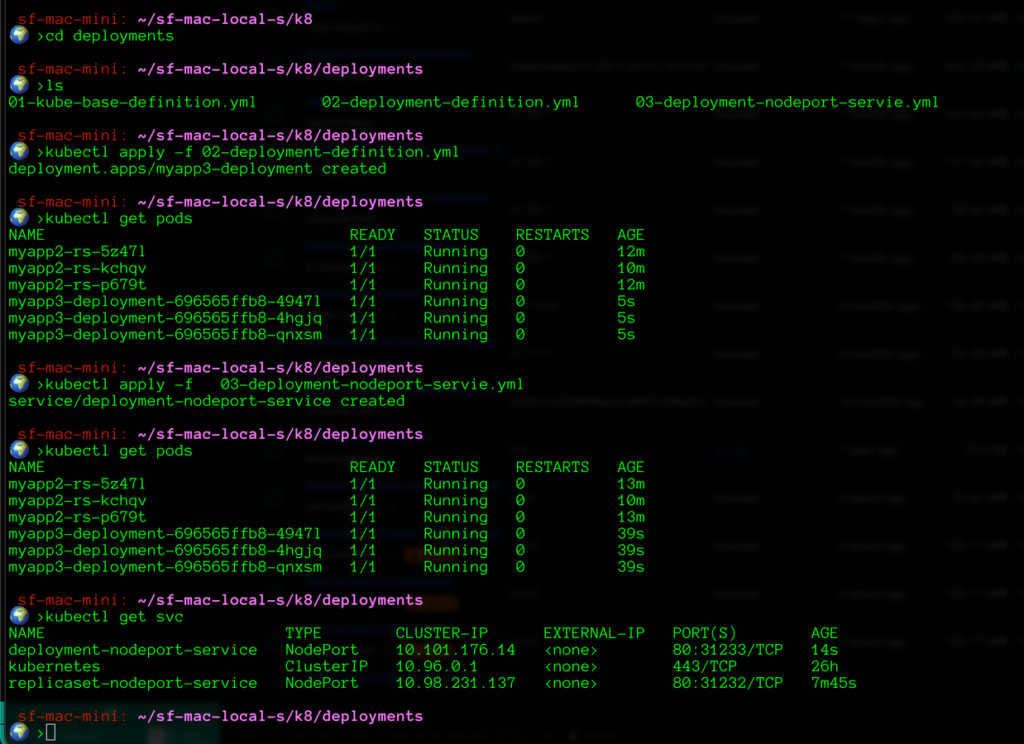Click the globe icon before 'kubectl get svc'

pos(18,616)
